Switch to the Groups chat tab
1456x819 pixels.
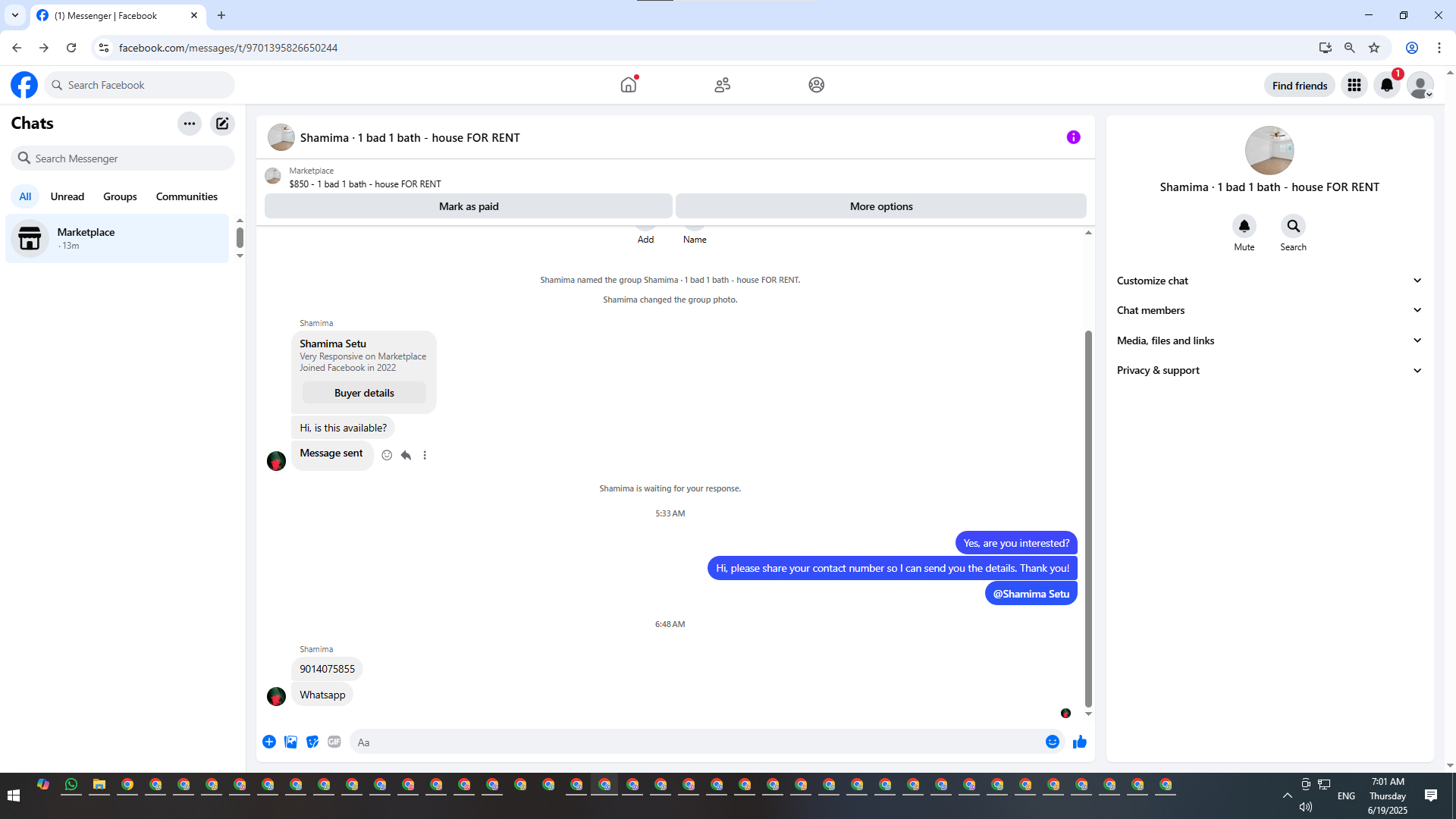[120, 196]
